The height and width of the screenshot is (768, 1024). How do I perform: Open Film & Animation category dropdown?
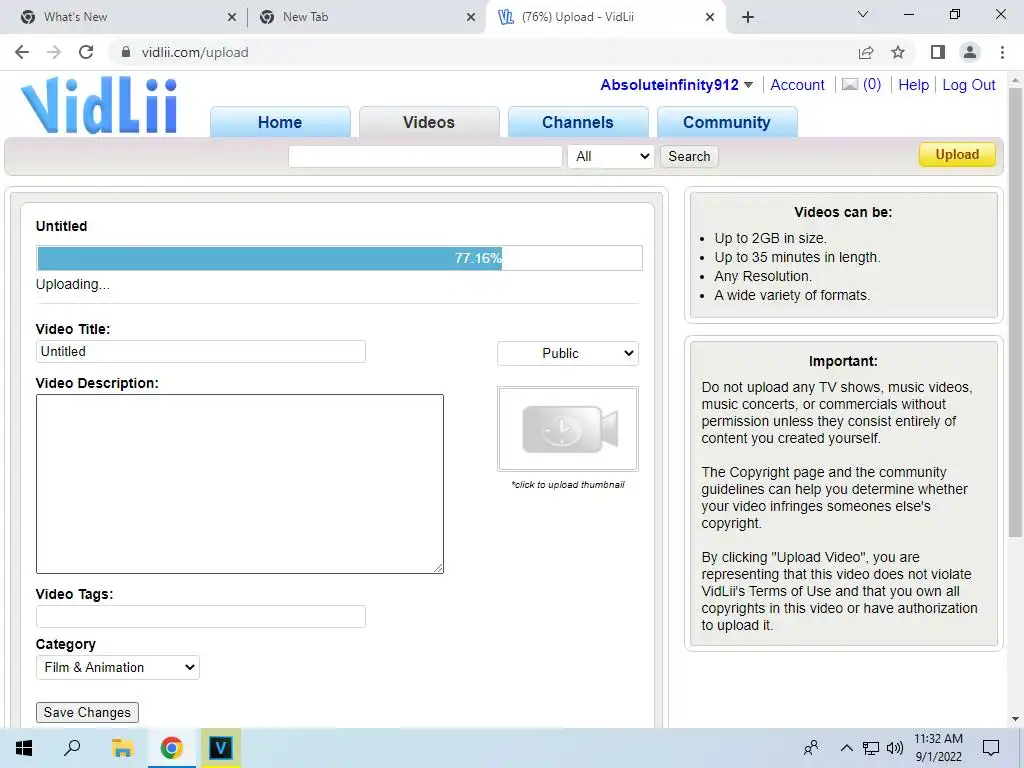[x=118, y=667]
